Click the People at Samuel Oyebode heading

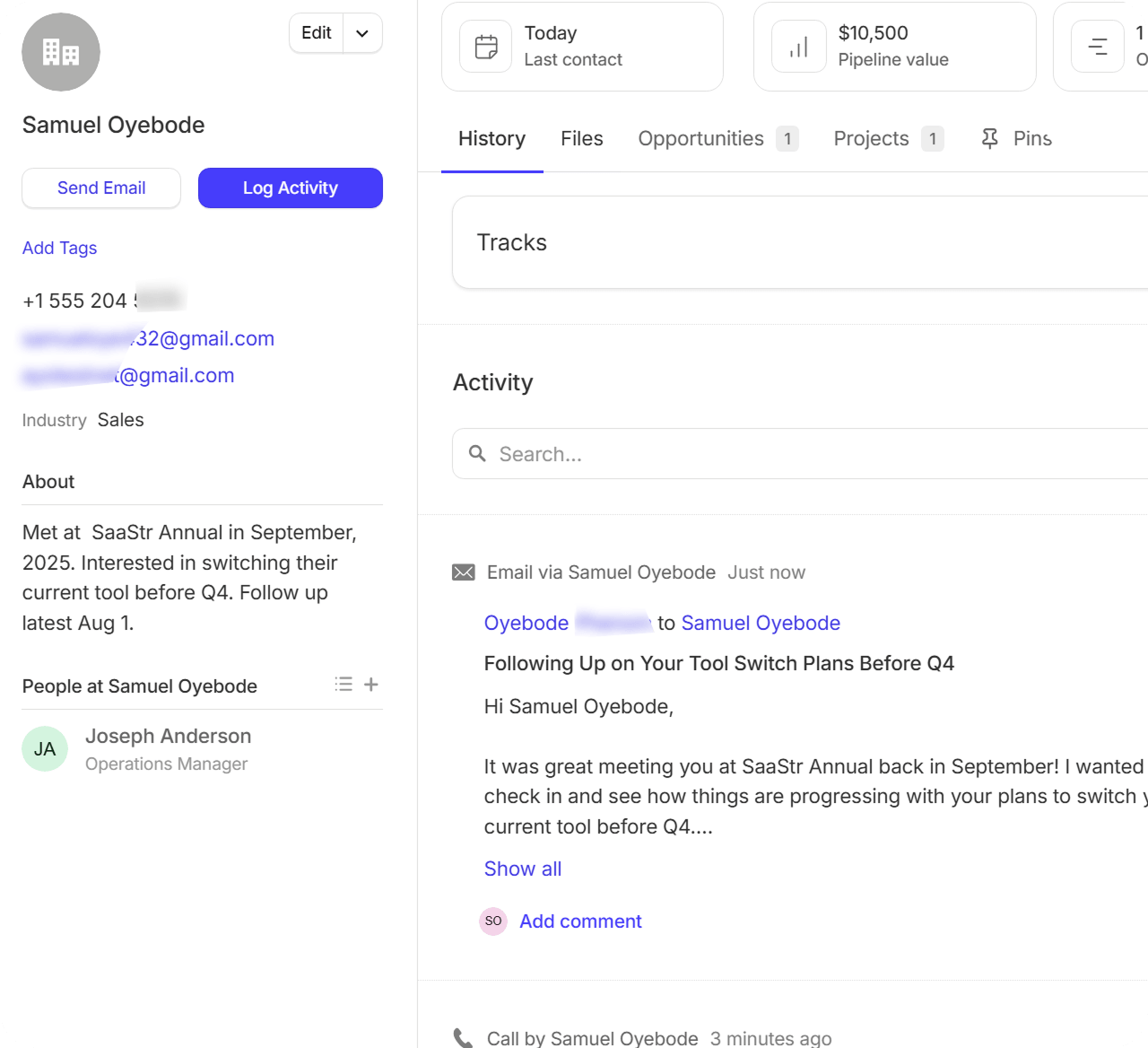(x=140, y=686)
